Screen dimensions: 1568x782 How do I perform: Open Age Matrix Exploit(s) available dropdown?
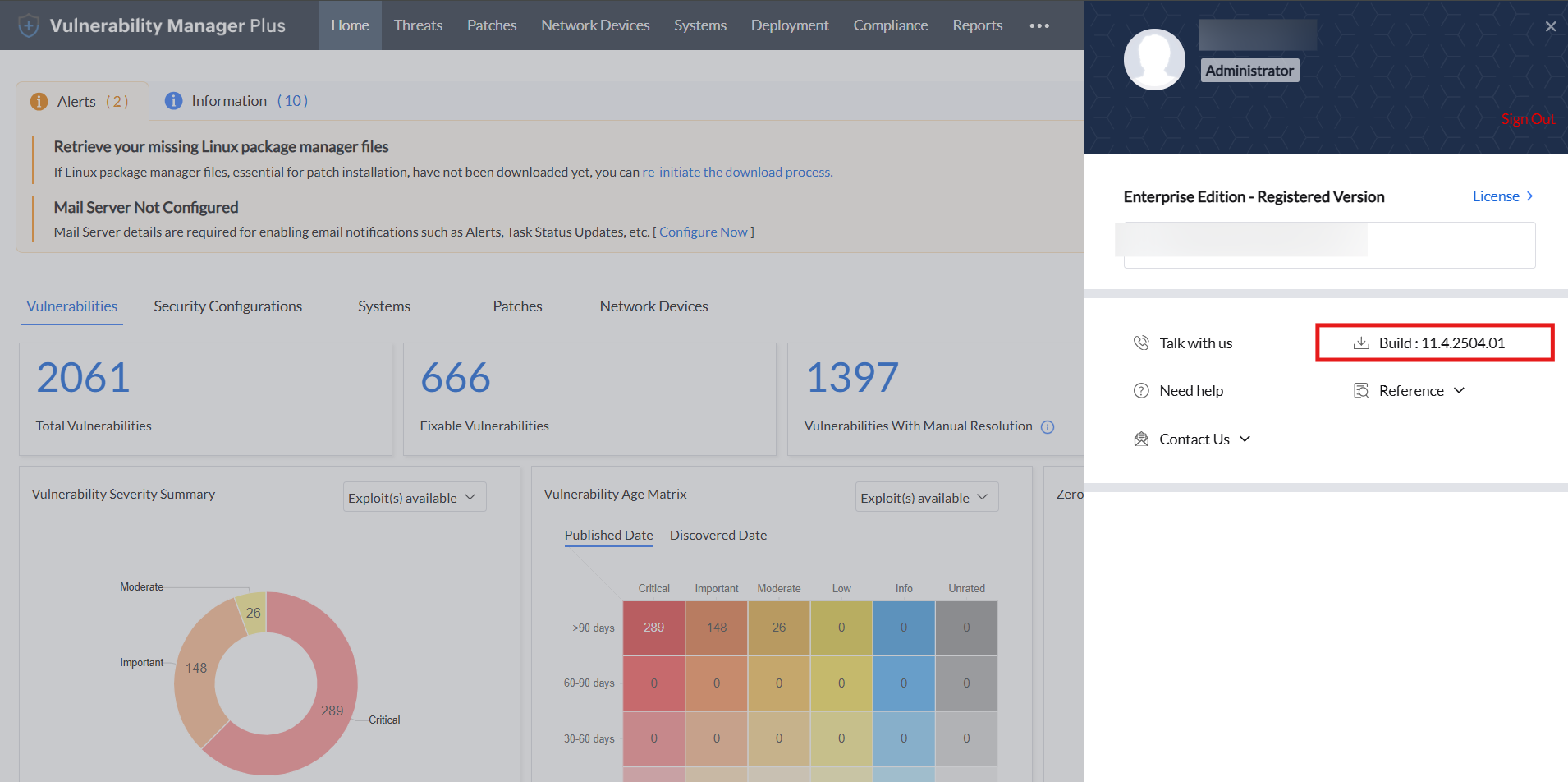pyautogui.click(x=927, y=497)
